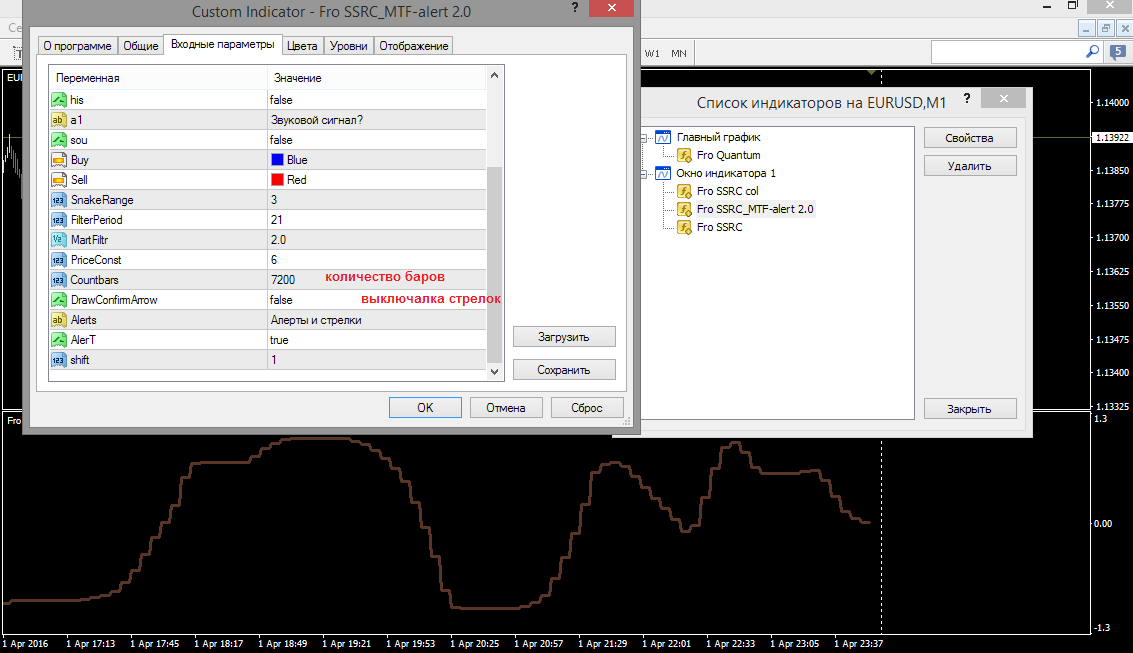The width and height of the screenshot is (1133, 653).
Task: Click the 'Звуковой сигнал?' value cell
Action: pyautogui.click(x=376, y=120)
